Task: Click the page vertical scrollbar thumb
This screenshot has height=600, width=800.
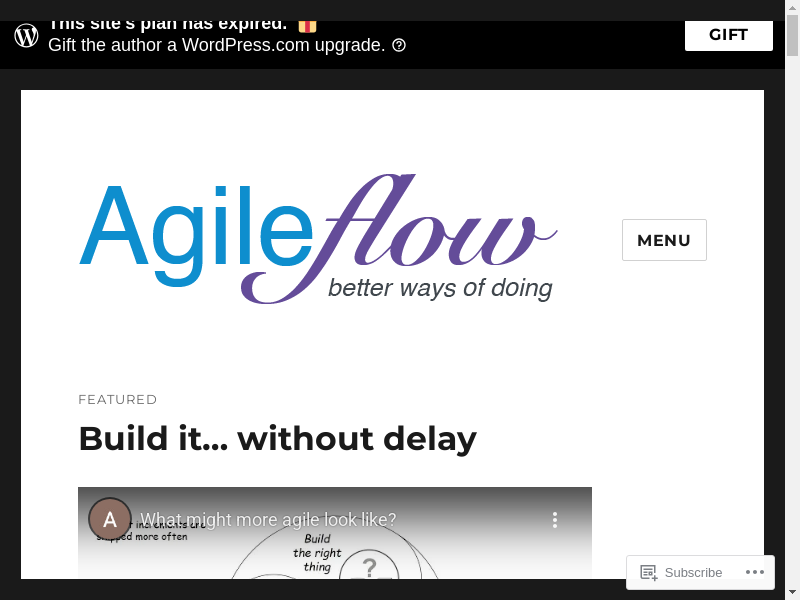Action: point(792,35)
